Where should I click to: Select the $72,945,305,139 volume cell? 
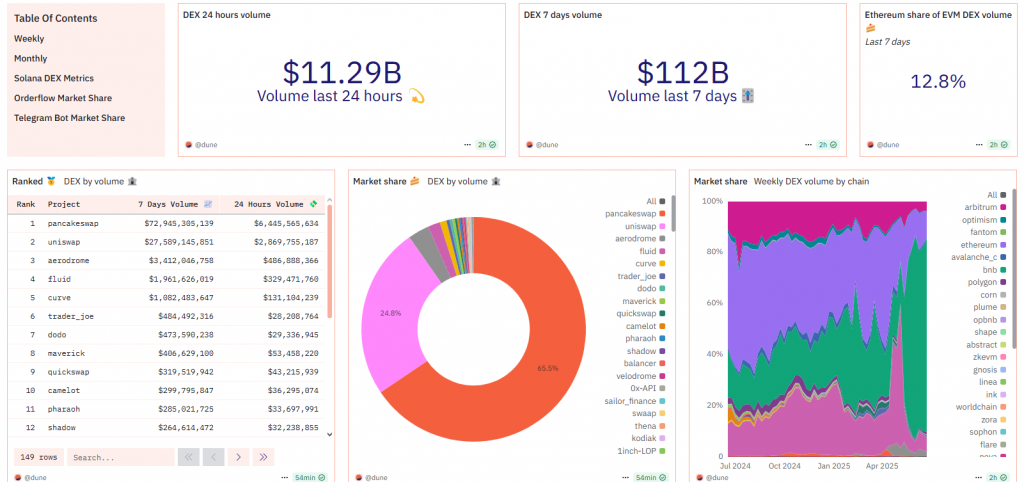coord(179,223)
